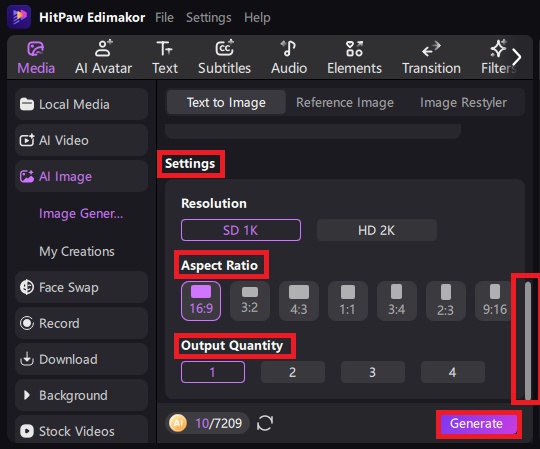
Task: Open the Record section
Action: tap(82, 323)
